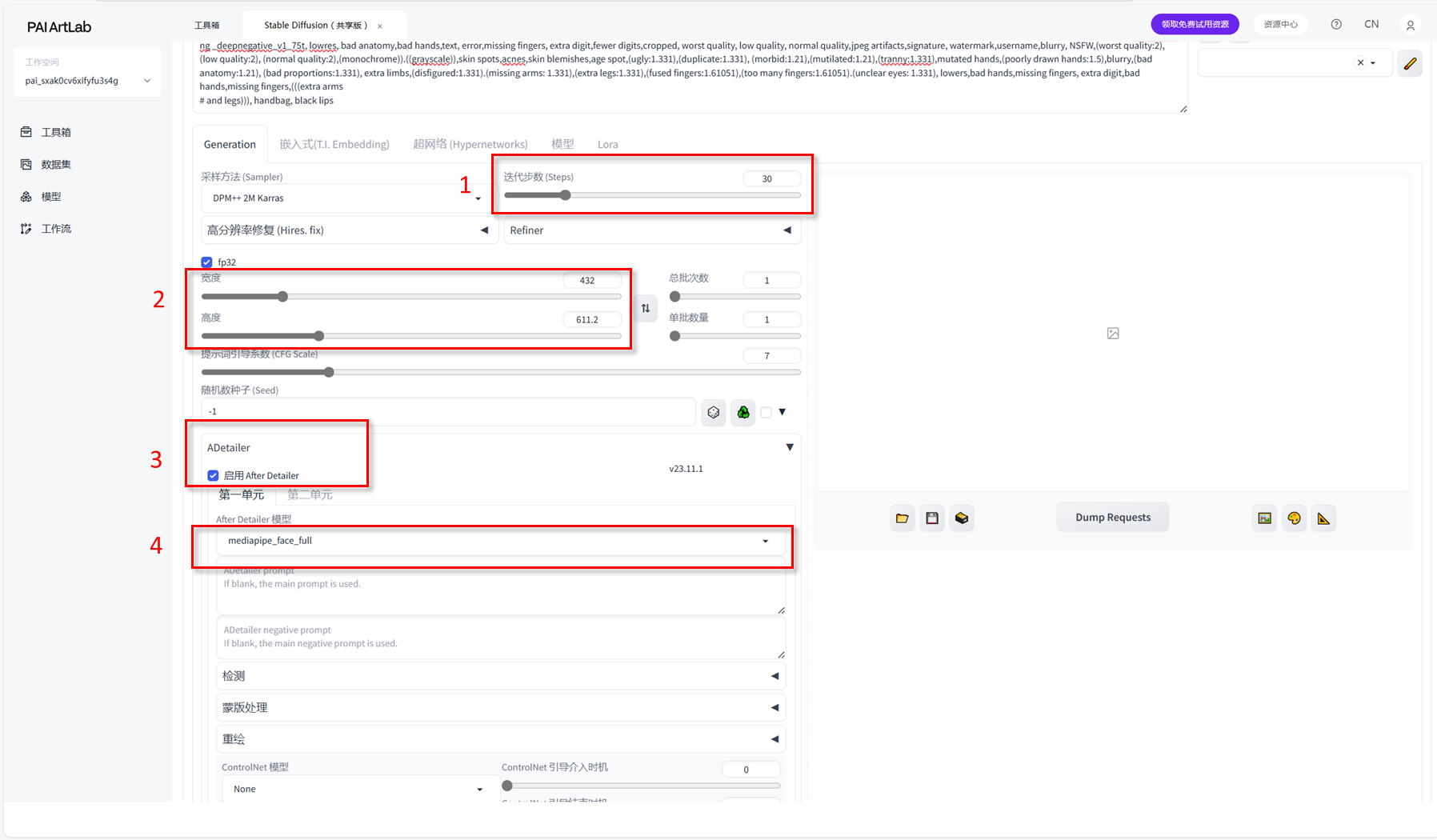Click the 工作流 workflow icon in sidebar
1437x840 pixels.
click(x=26, y=229)
